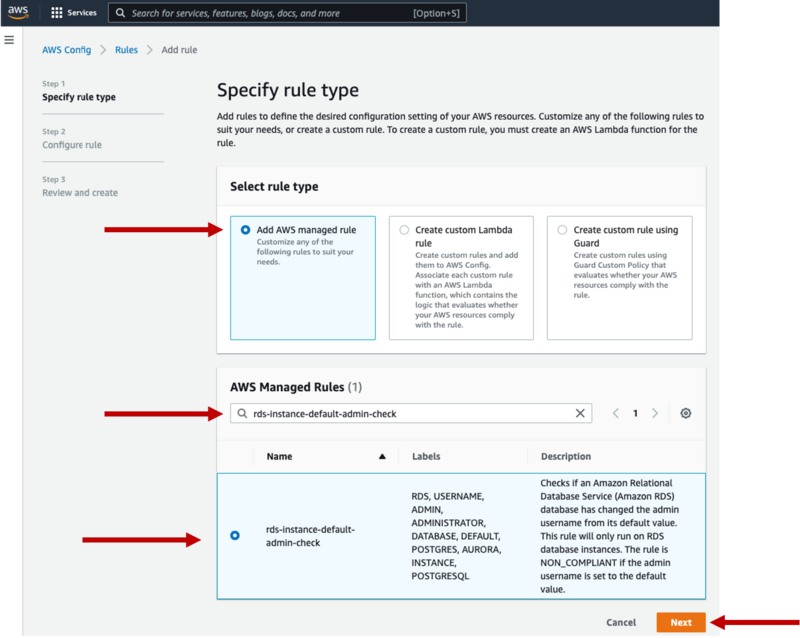Click the Description column header
Screen dimensions: 800x638
coord(566,456)
